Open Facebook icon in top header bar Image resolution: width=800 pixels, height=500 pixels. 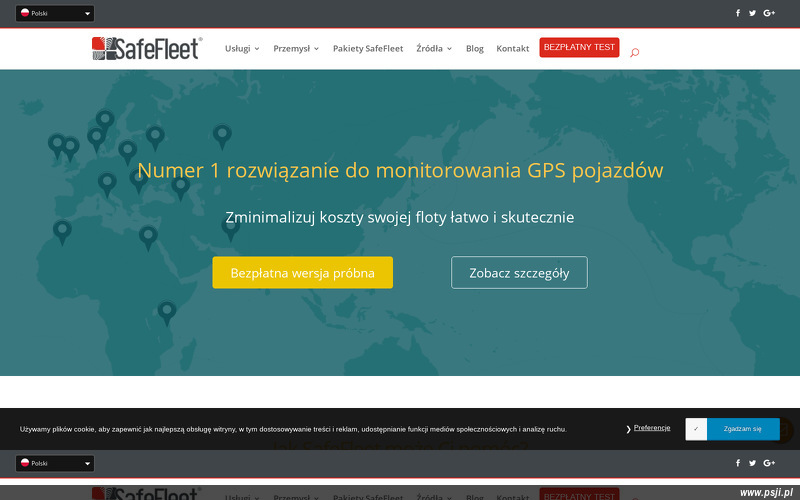738,13
